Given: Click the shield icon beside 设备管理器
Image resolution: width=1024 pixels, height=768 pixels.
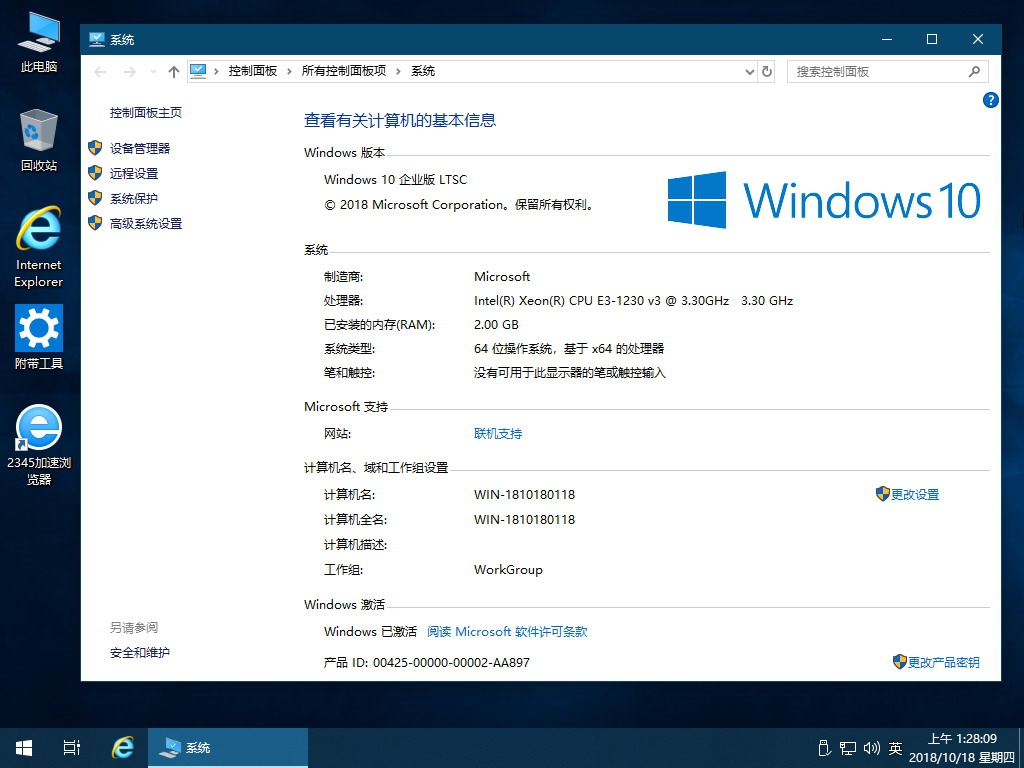Looking at the screenshot, I should pyautogui.click(x=95, y=148).
